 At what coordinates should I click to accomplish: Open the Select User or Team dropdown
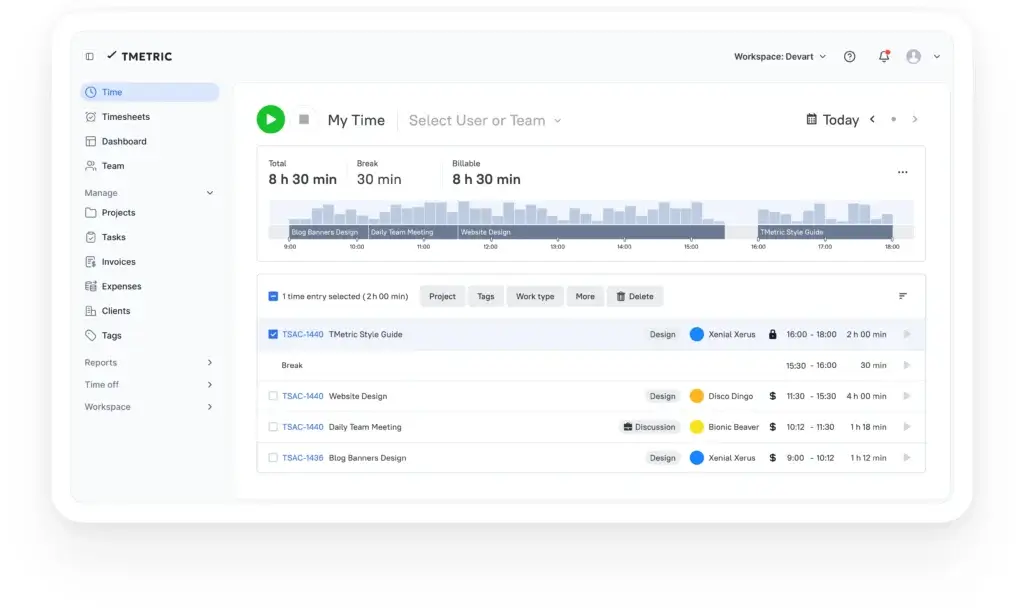pos(485,120)
